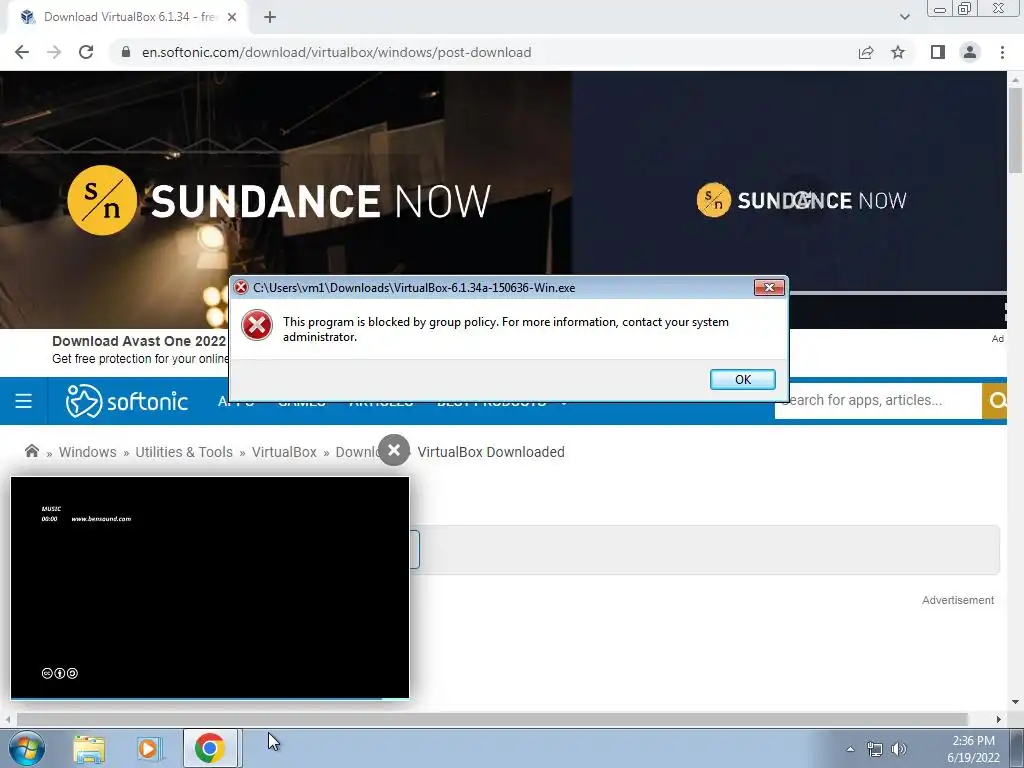Show hidden tray icons arrow
Viewport: 1024px width, 768px height.
point(850,749)
